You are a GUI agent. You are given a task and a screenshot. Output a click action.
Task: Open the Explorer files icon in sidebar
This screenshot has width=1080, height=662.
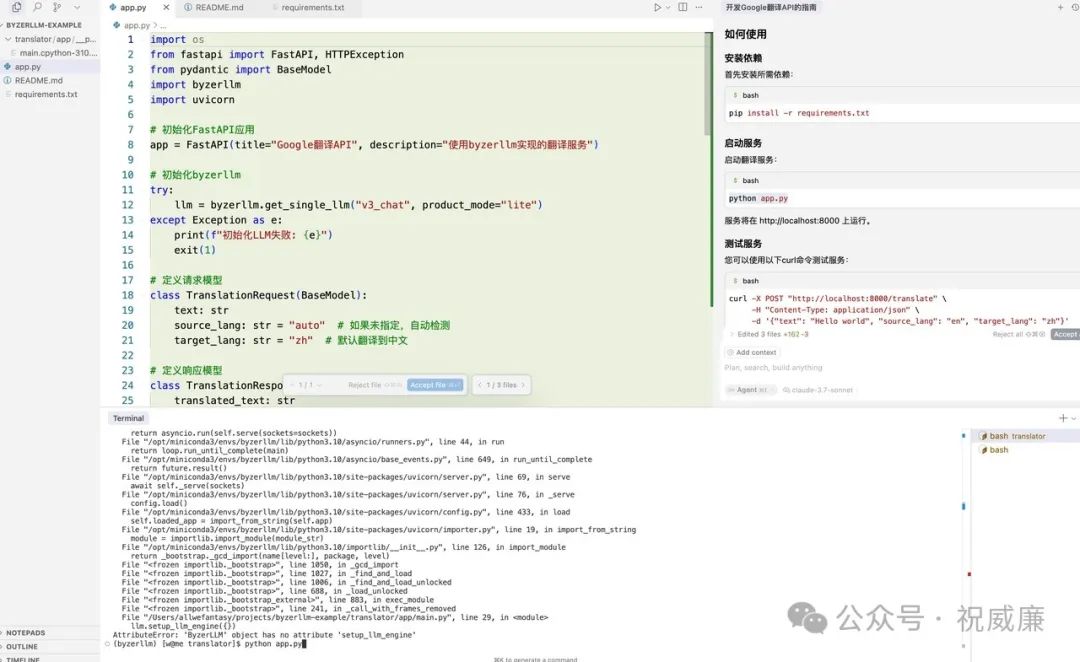pyautogui.click(x=17, y=7)
